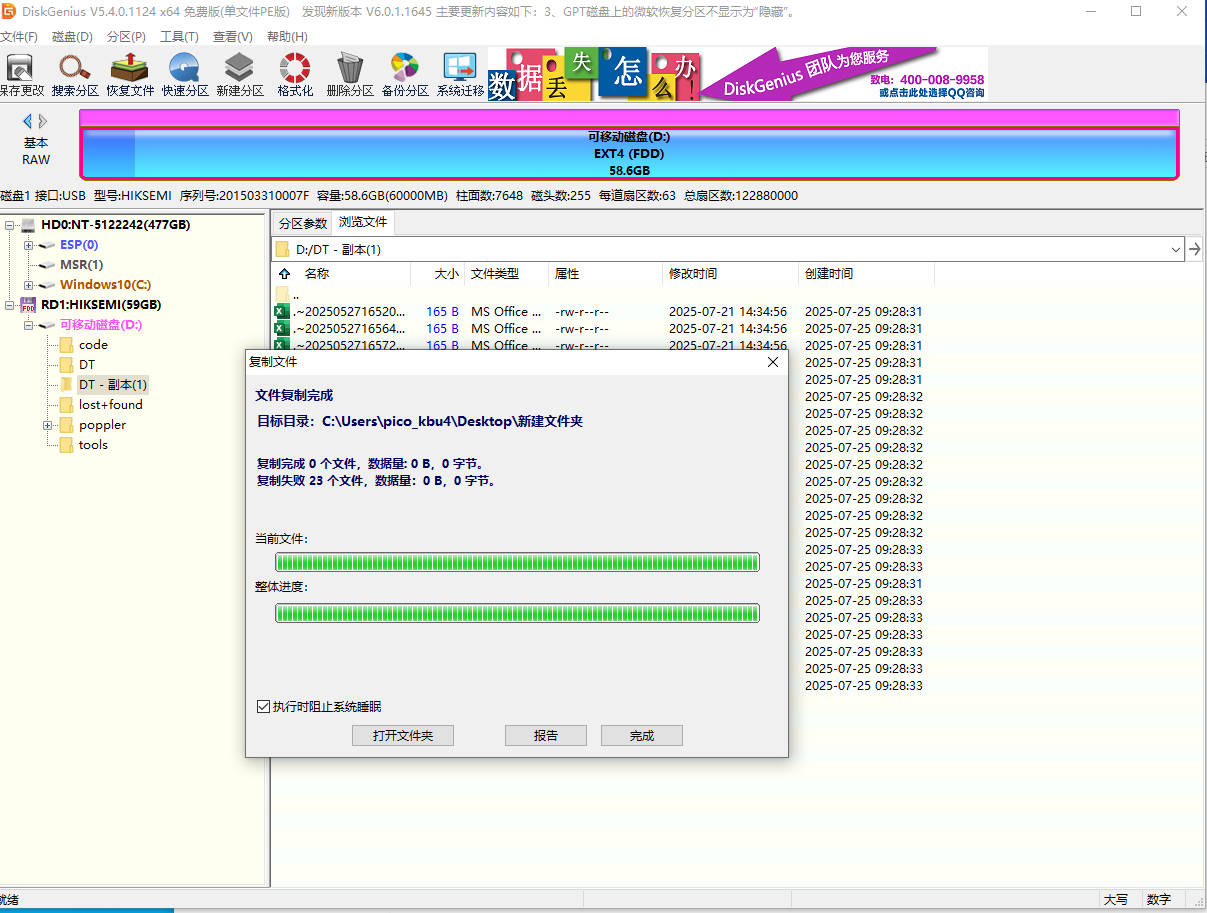The width and height of the screenshot is (1207, 913).
Task: Collapse the 可移动磁盘(D:) node
Action: click(x=28, y=325)
